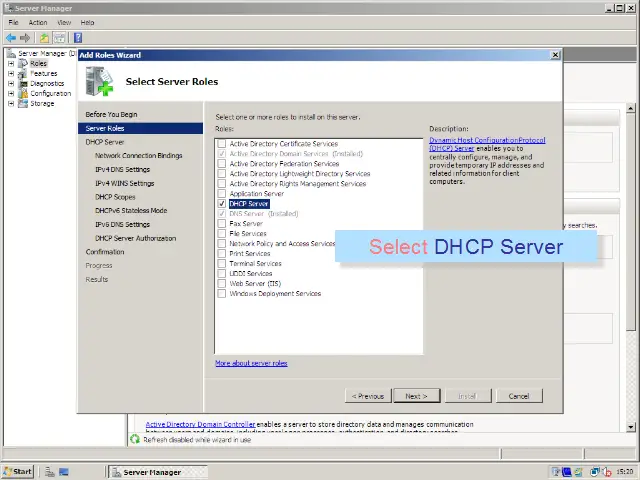Select the DHCP Server wizard step
The width and height of the screenshot is (640, 480).
coord(105,142)
